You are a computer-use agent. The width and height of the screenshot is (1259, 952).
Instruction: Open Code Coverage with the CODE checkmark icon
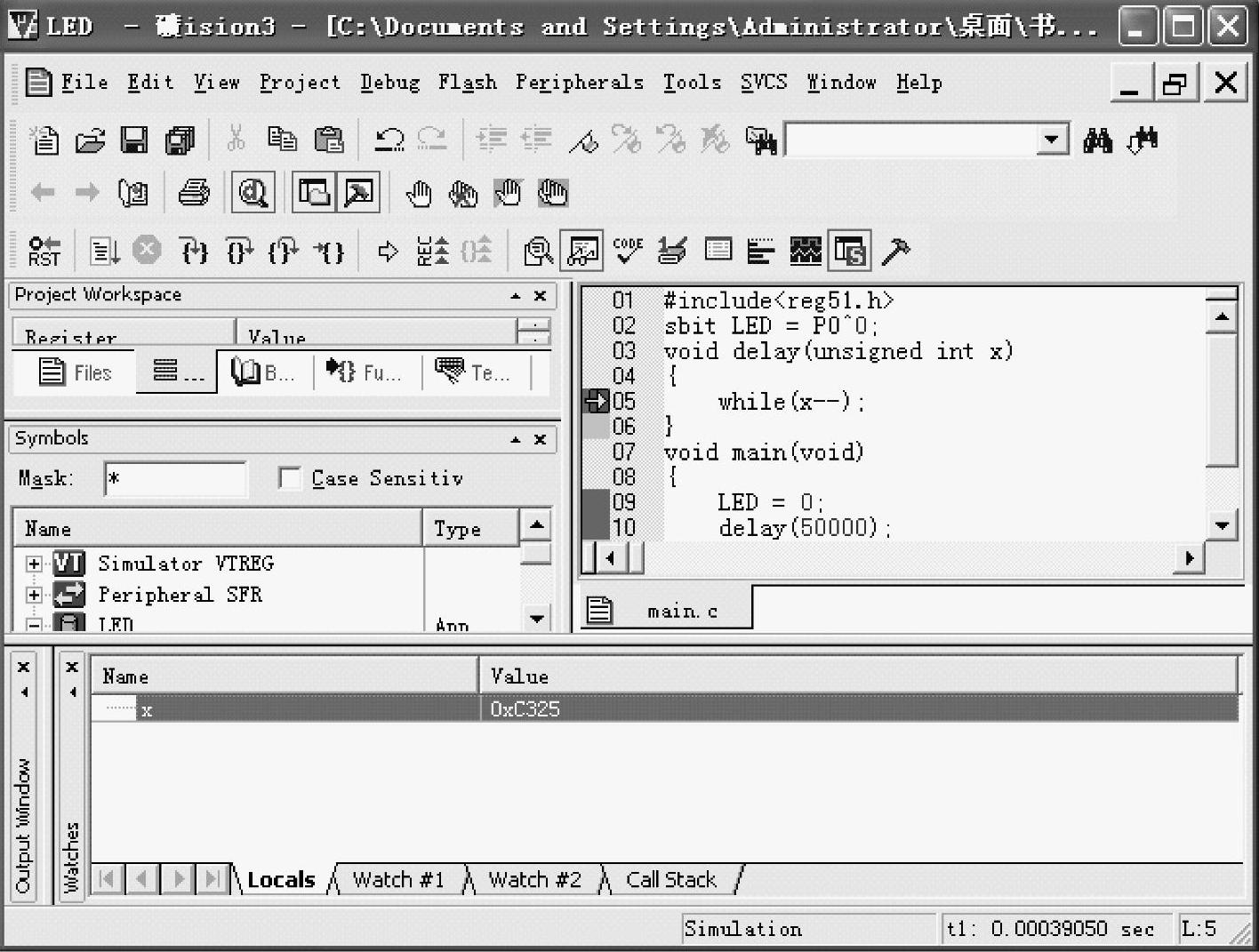[628, 251]
